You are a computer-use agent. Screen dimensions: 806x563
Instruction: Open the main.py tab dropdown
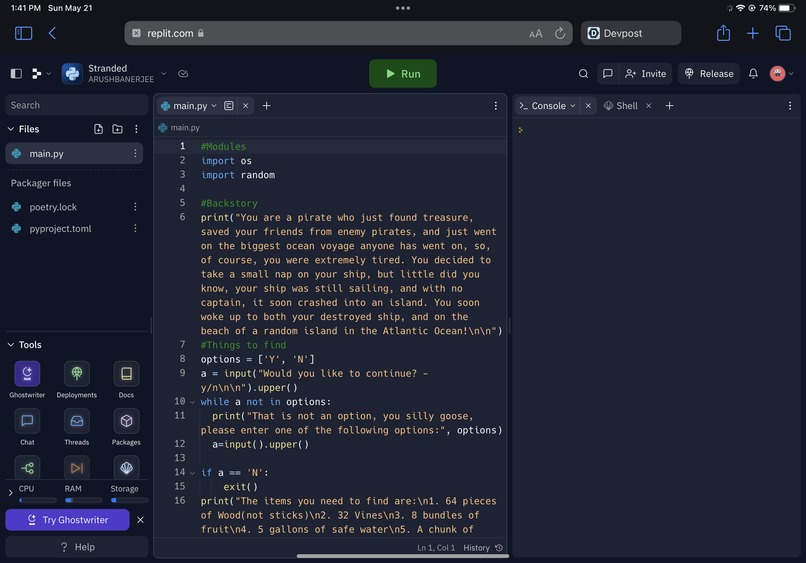(214, 105)
